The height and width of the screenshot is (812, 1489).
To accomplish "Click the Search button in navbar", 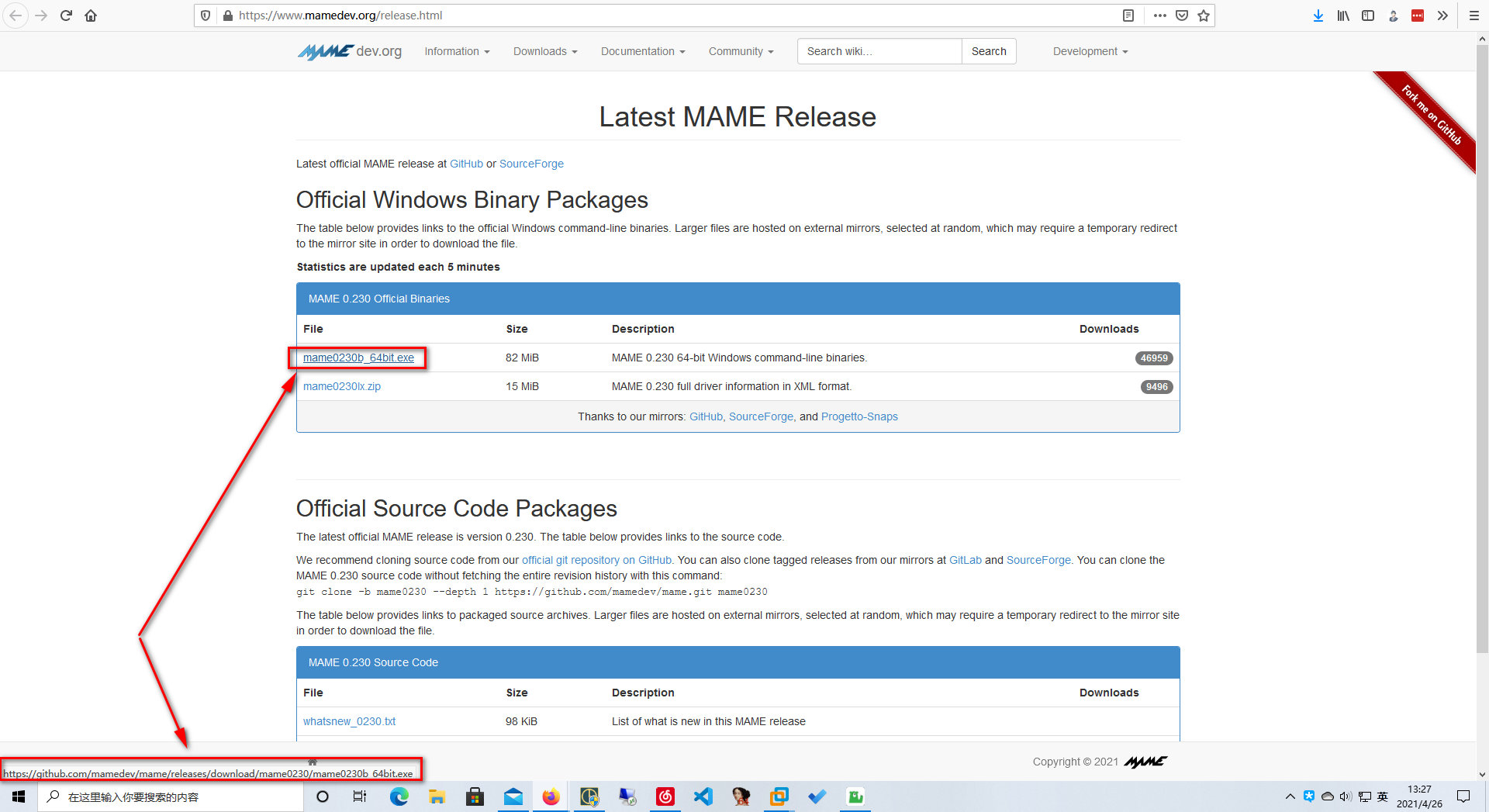I will coord(989,51).
